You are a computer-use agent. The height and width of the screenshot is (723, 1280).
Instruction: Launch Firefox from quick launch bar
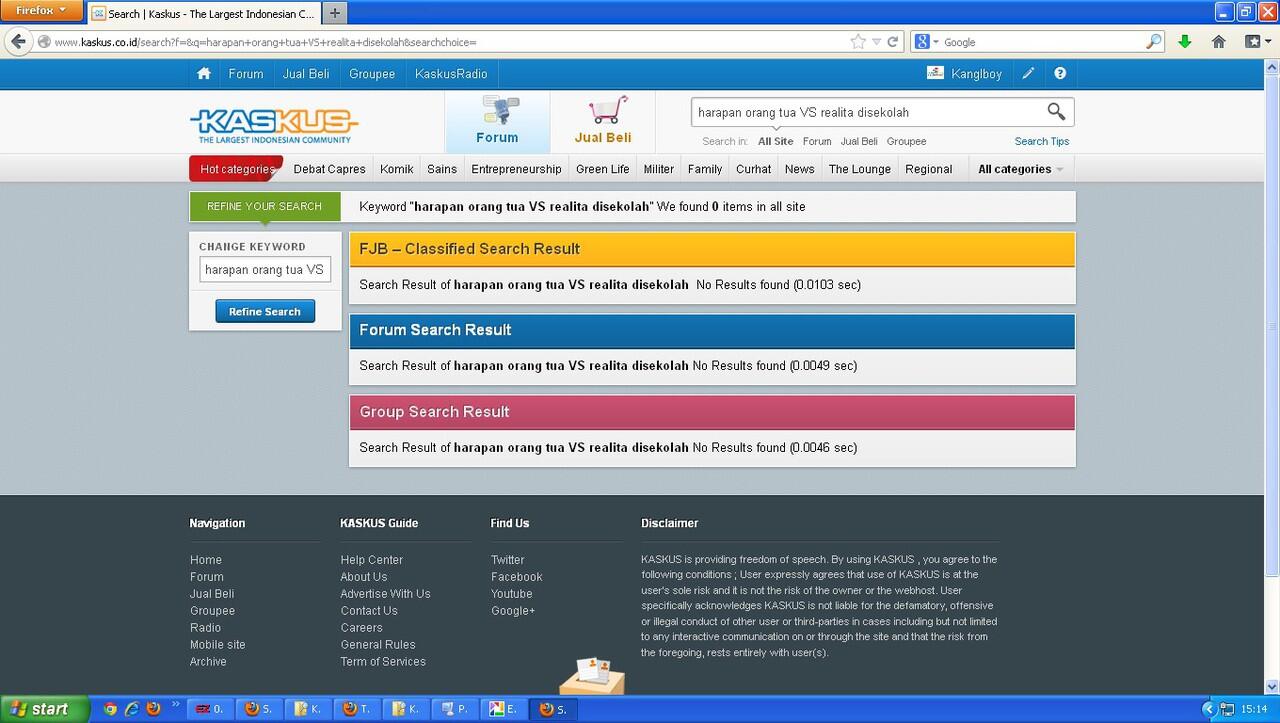(x=153, y=709)
